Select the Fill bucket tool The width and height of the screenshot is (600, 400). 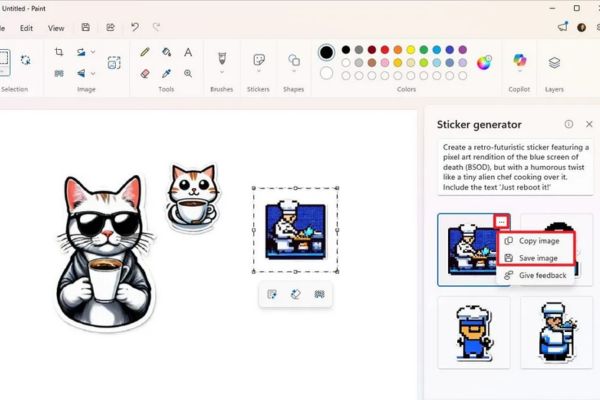click(x=166, y=52)
